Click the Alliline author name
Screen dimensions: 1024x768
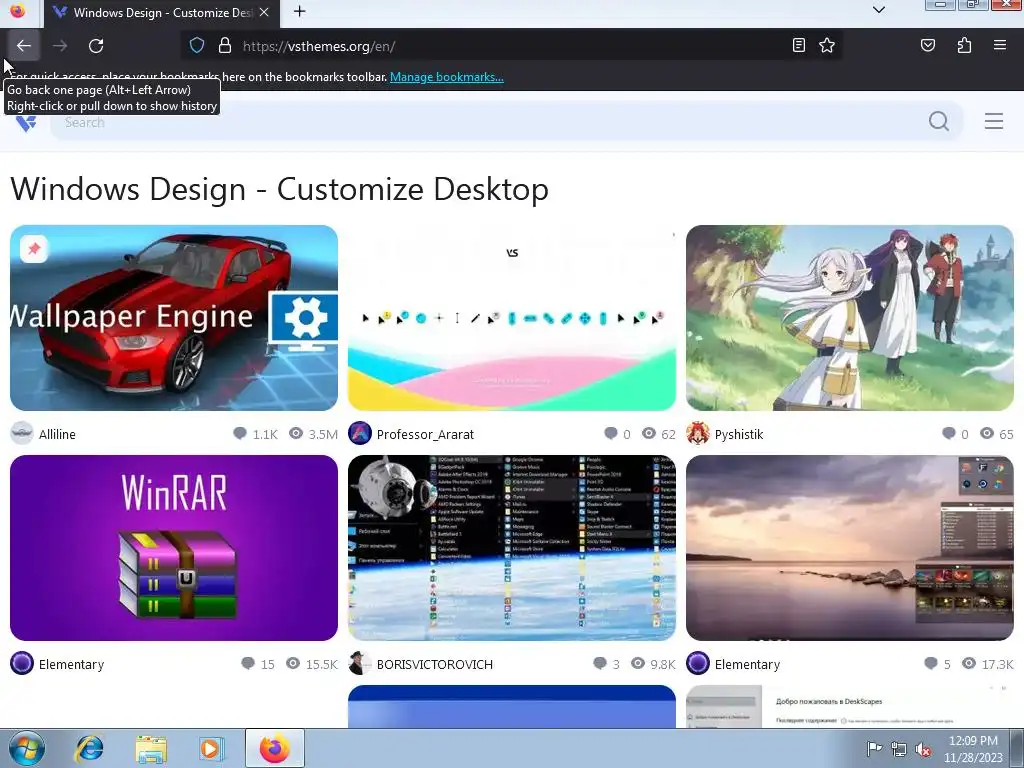click(x=57, y=434)
